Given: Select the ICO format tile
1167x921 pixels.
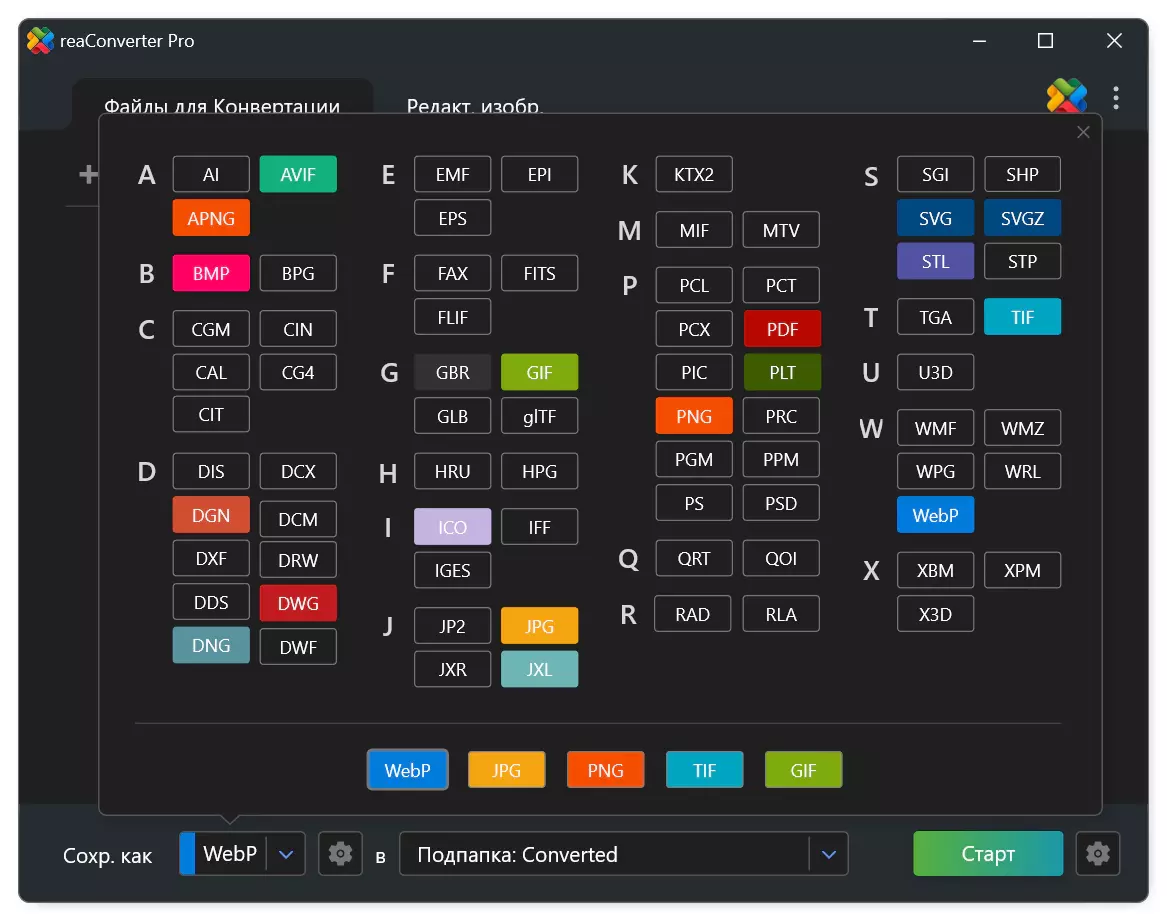Looking at the screenshot, I should pos(453,527).
